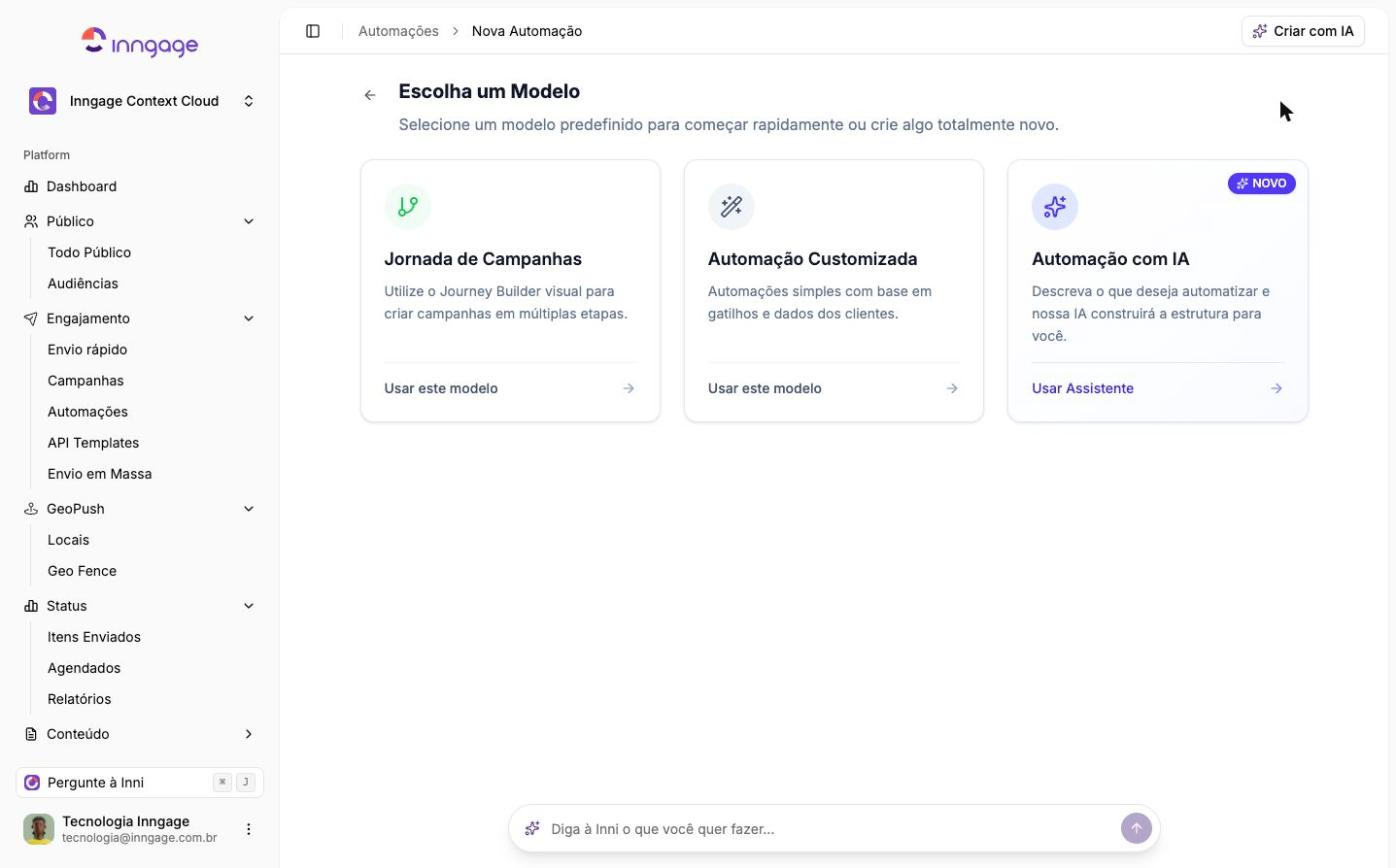This screenshot has width=1396, height=868.
Task: Go to Automações in sidebar
Action: coord(88,411)
